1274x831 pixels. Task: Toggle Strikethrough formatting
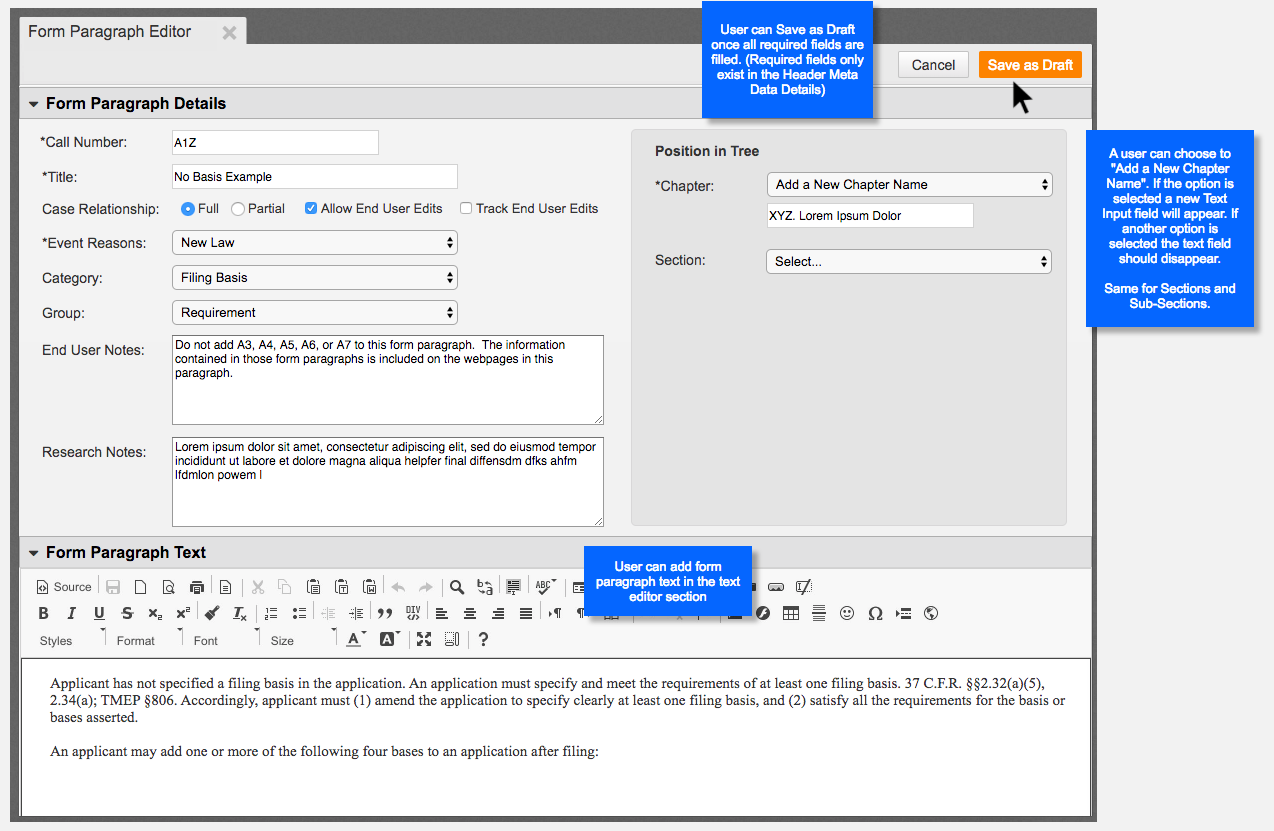tap(127, 613)
